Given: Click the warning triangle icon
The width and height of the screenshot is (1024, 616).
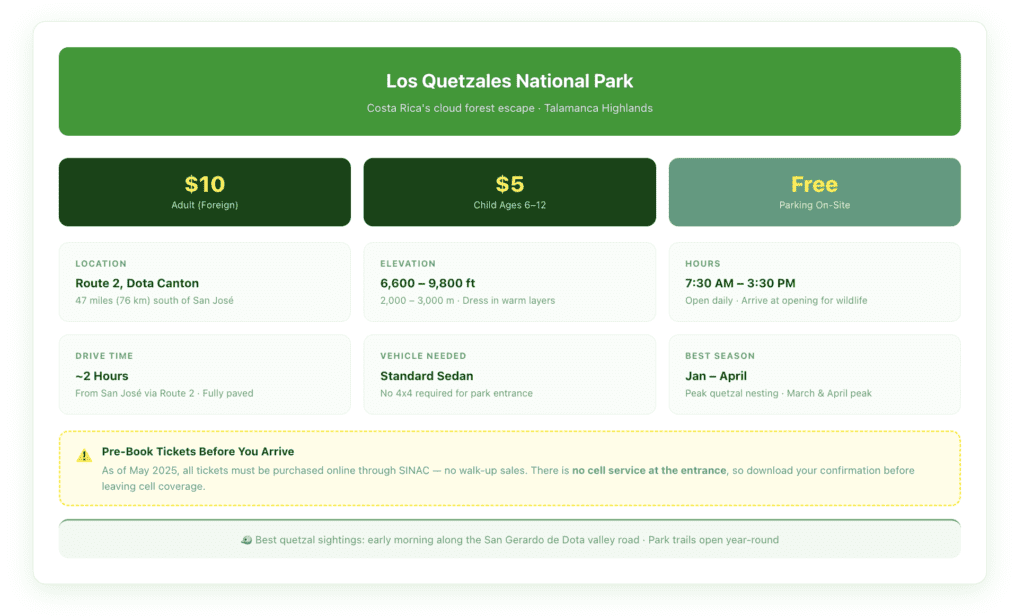Looking at the screenshot, I should (84, 456).
